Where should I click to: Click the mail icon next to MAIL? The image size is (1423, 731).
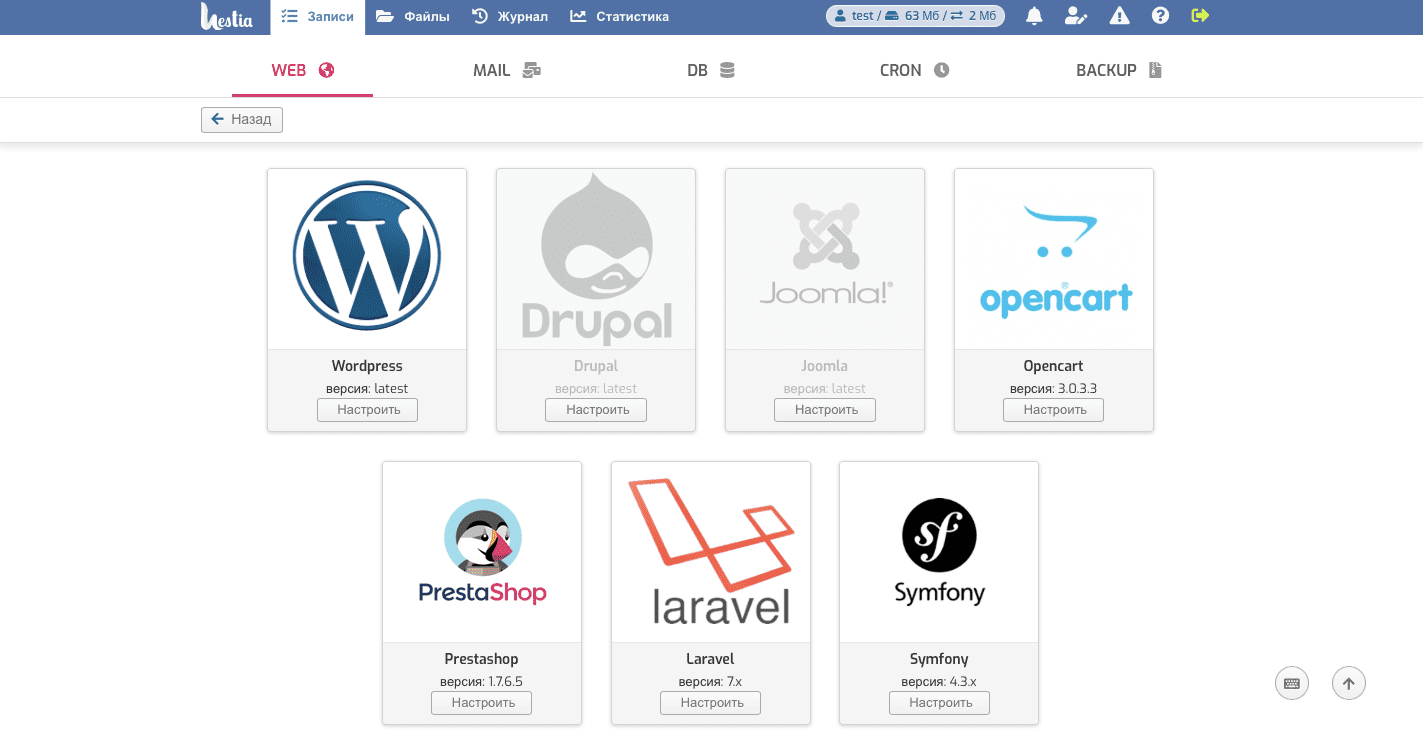coord(532,70)
